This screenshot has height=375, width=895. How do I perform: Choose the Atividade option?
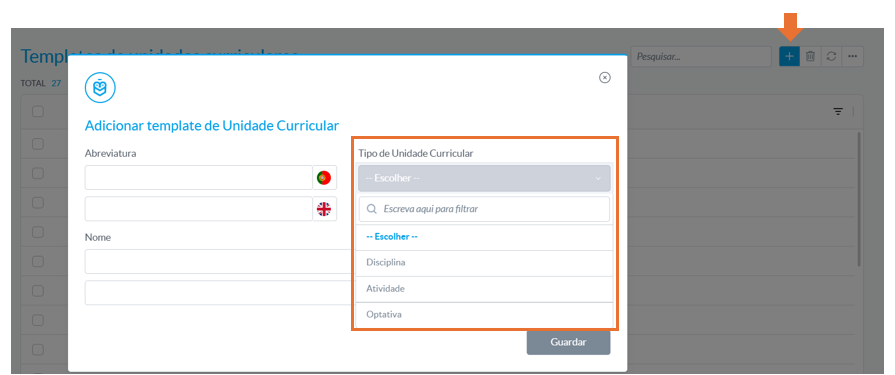coord(484,289)
